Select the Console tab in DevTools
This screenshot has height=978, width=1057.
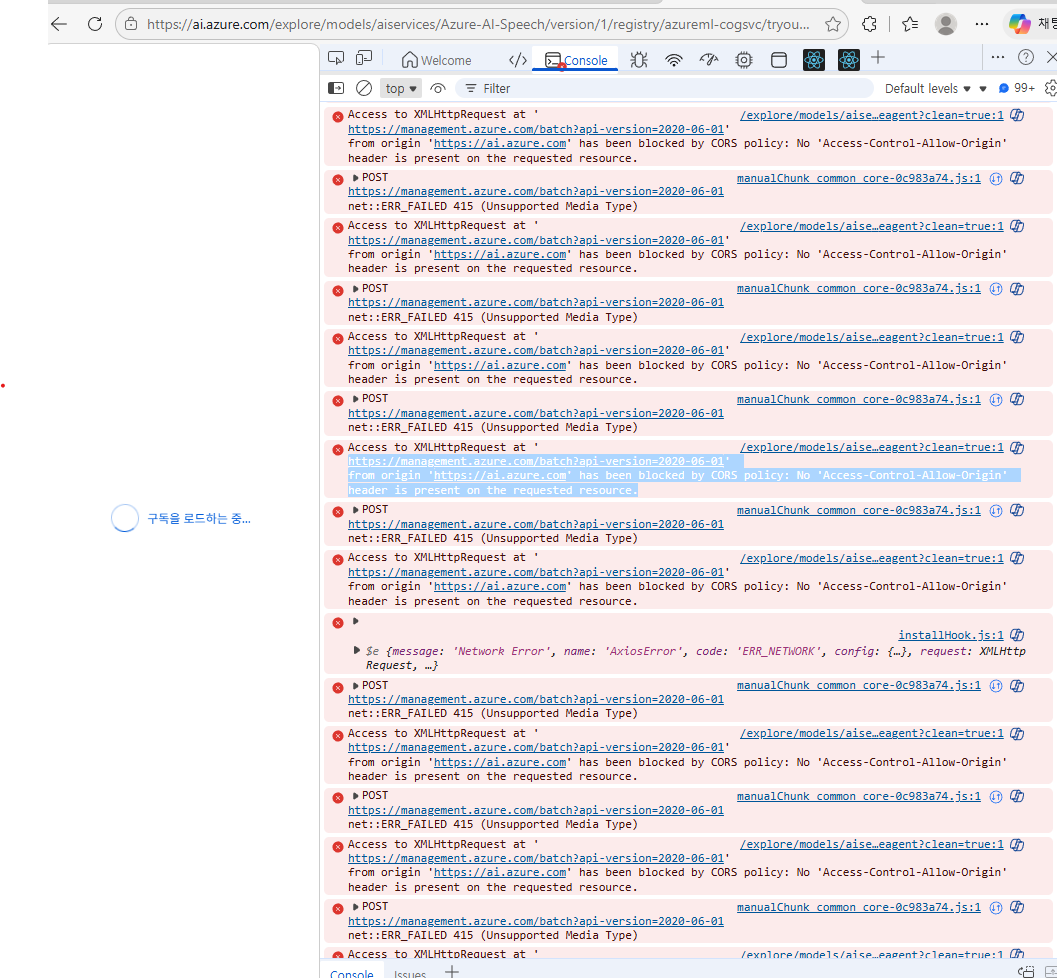576,60
